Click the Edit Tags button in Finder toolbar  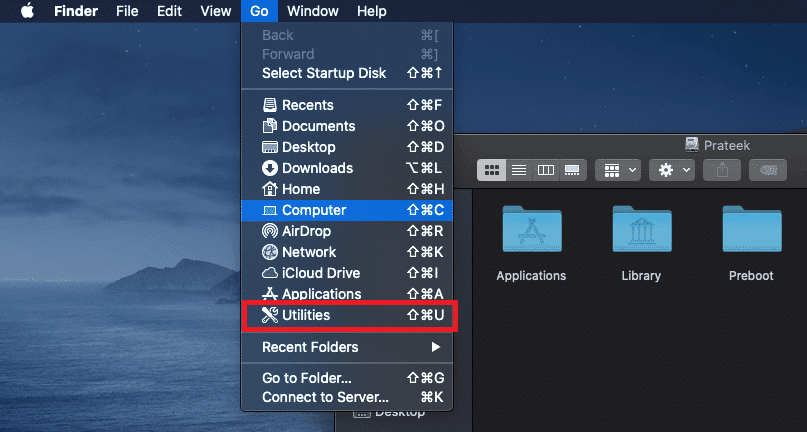768,170
